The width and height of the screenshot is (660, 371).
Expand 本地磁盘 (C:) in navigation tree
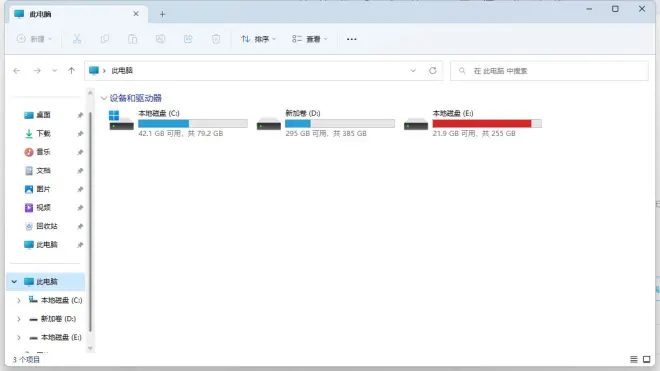[19, 300]
